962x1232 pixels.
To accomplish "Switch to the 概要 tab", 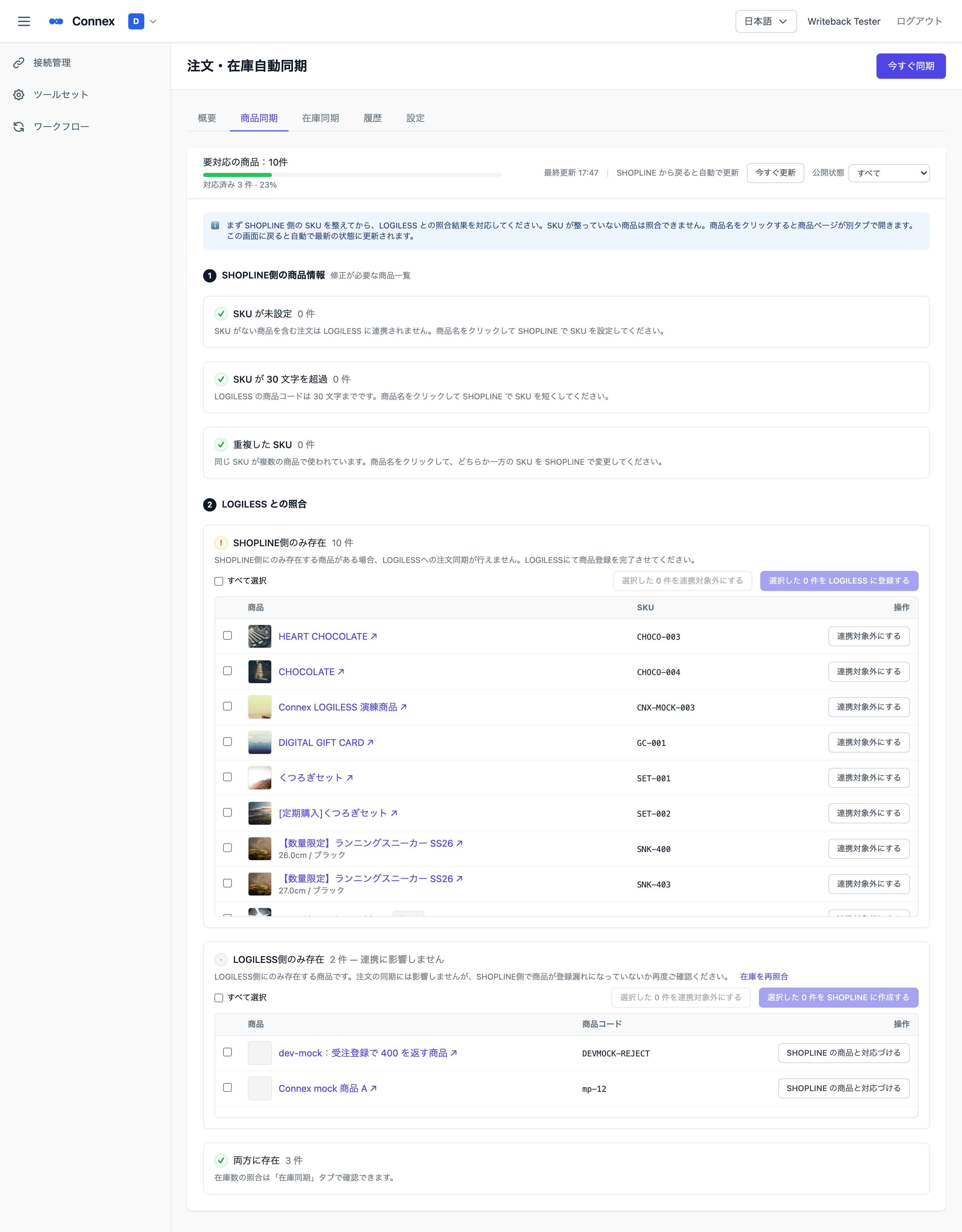I will 207,118.
